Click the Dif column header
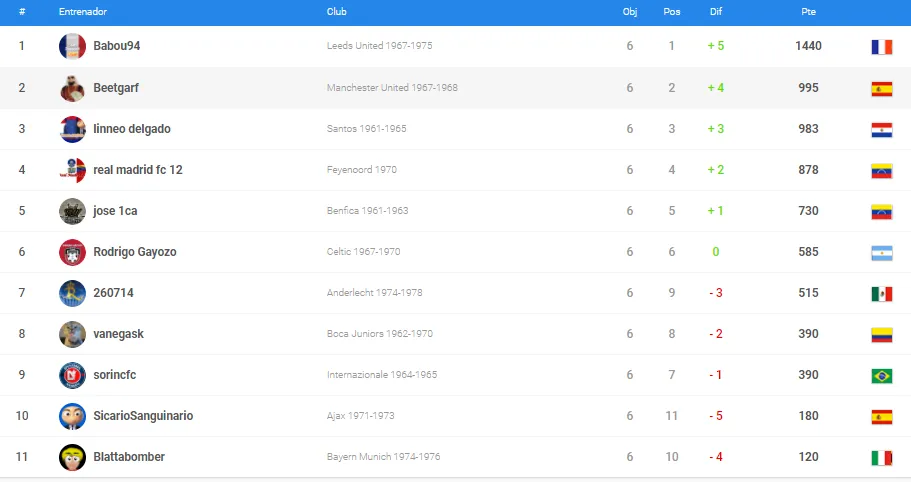The image size is (911, 482). pos(716,12)
